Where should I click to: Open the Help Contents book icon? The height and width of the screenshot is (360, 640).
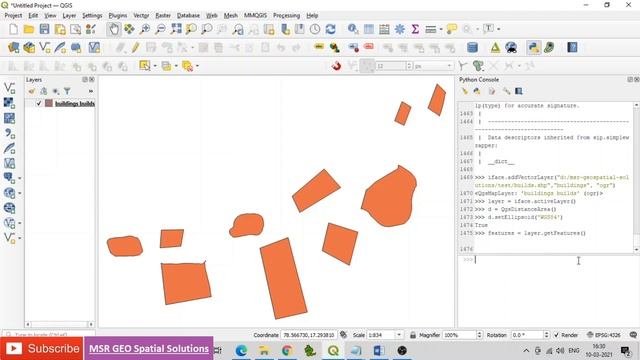pos(572,47)
